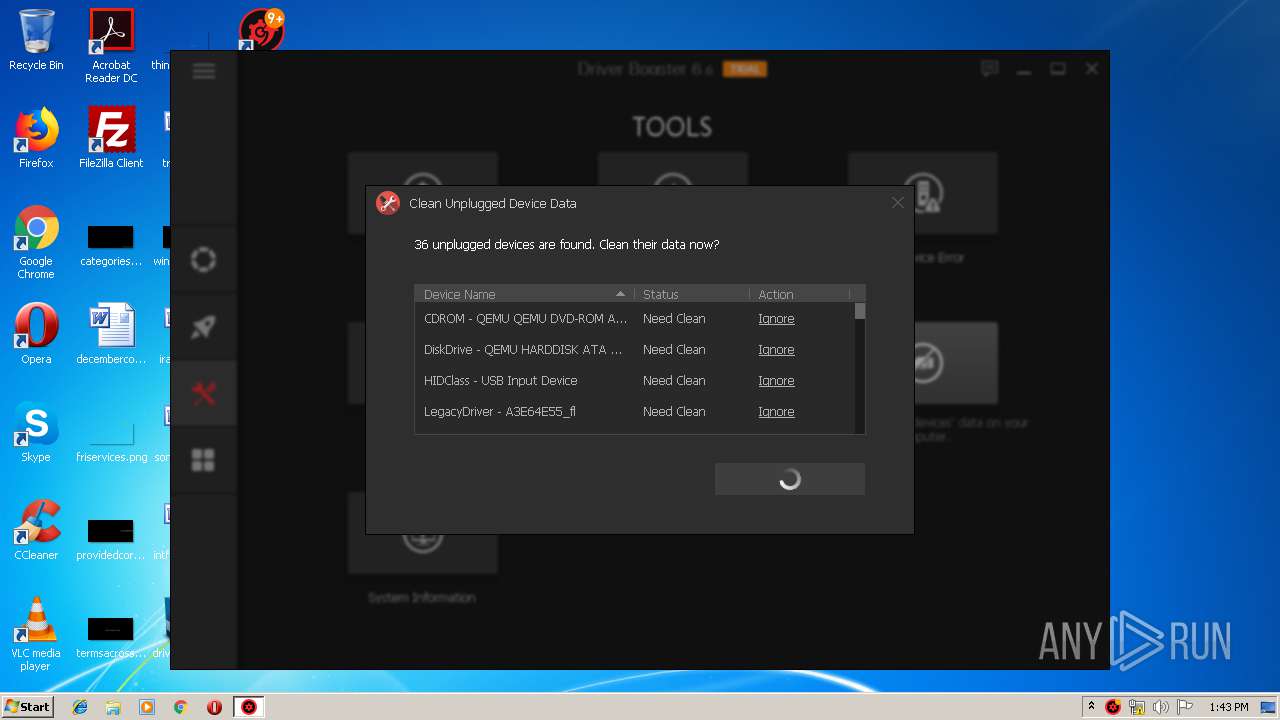Open the Action Center grid icon in sidebar
Viewport: 1280px width, 720px height.
click(203, 460)
